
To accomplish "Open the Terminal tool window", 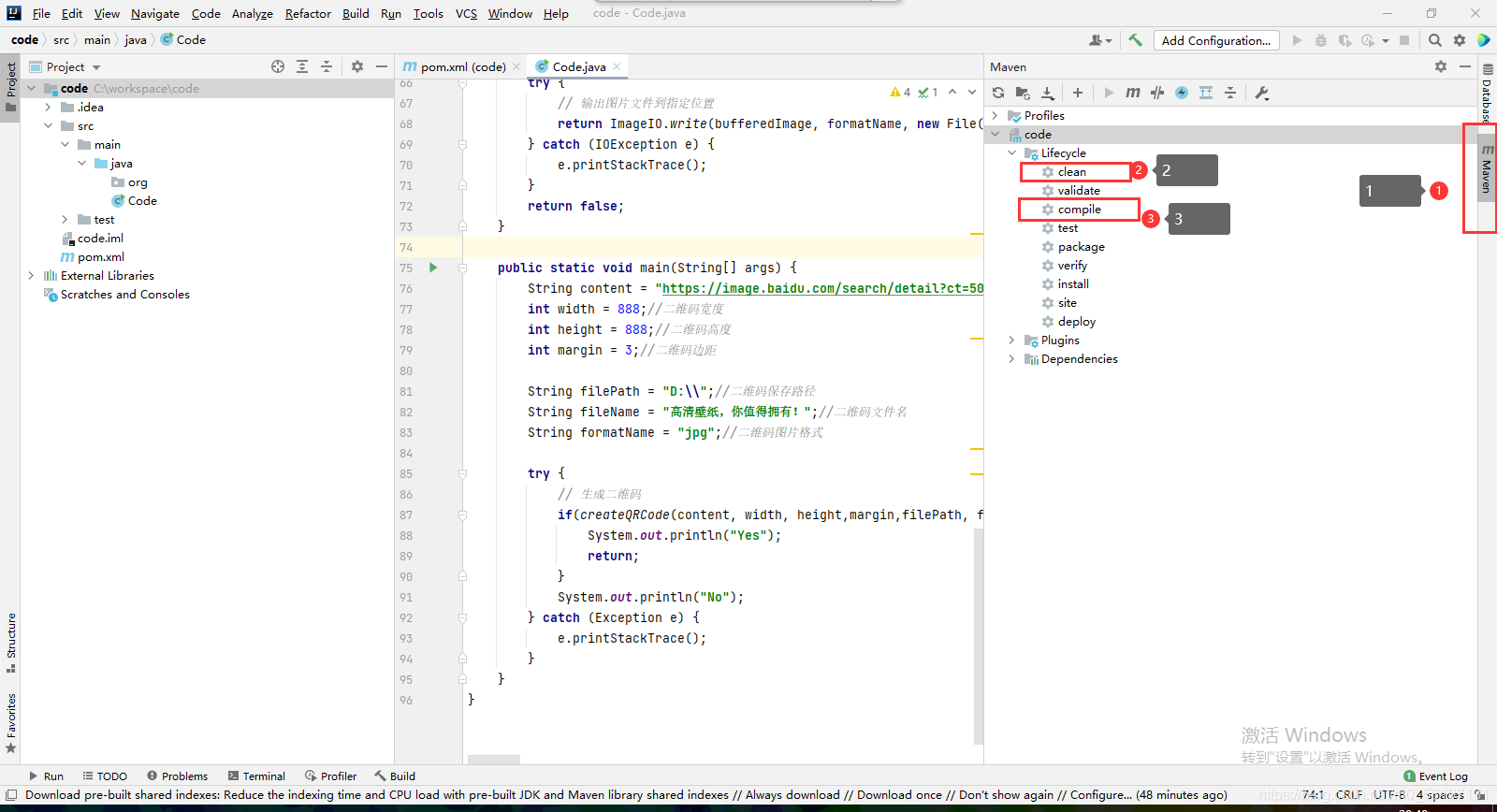I will click(x=256, y=776).
